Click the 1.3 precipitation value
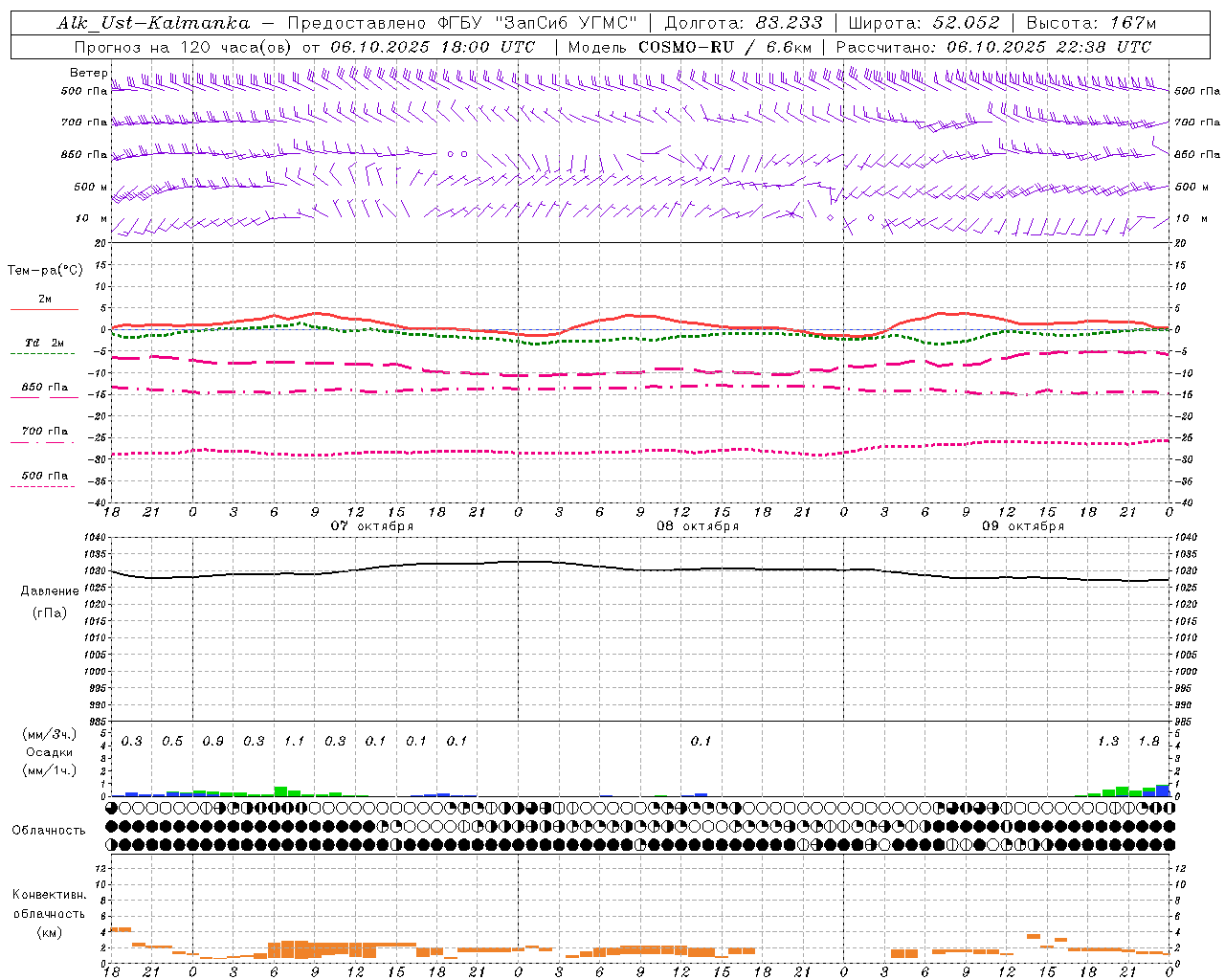 [1108, 742]
